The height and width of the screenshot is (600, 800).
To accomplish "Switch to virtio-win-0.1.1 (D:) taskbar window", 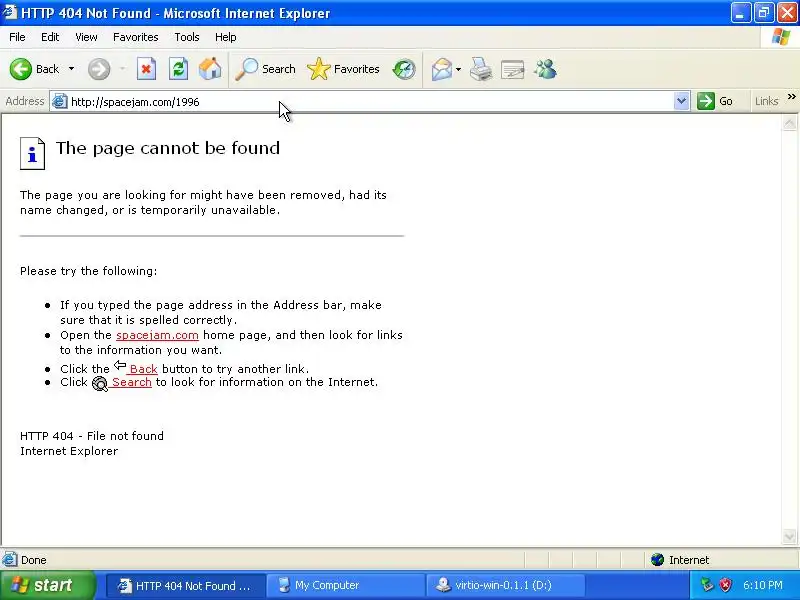I will (x=505, y=585).
